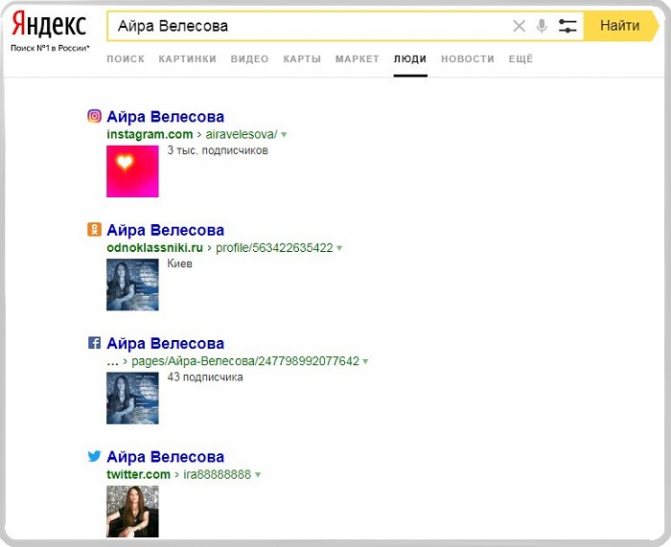Screen dimensions: 671x547
Task: Open the Facebook page photo thumbnail
Action: point(132,398)
